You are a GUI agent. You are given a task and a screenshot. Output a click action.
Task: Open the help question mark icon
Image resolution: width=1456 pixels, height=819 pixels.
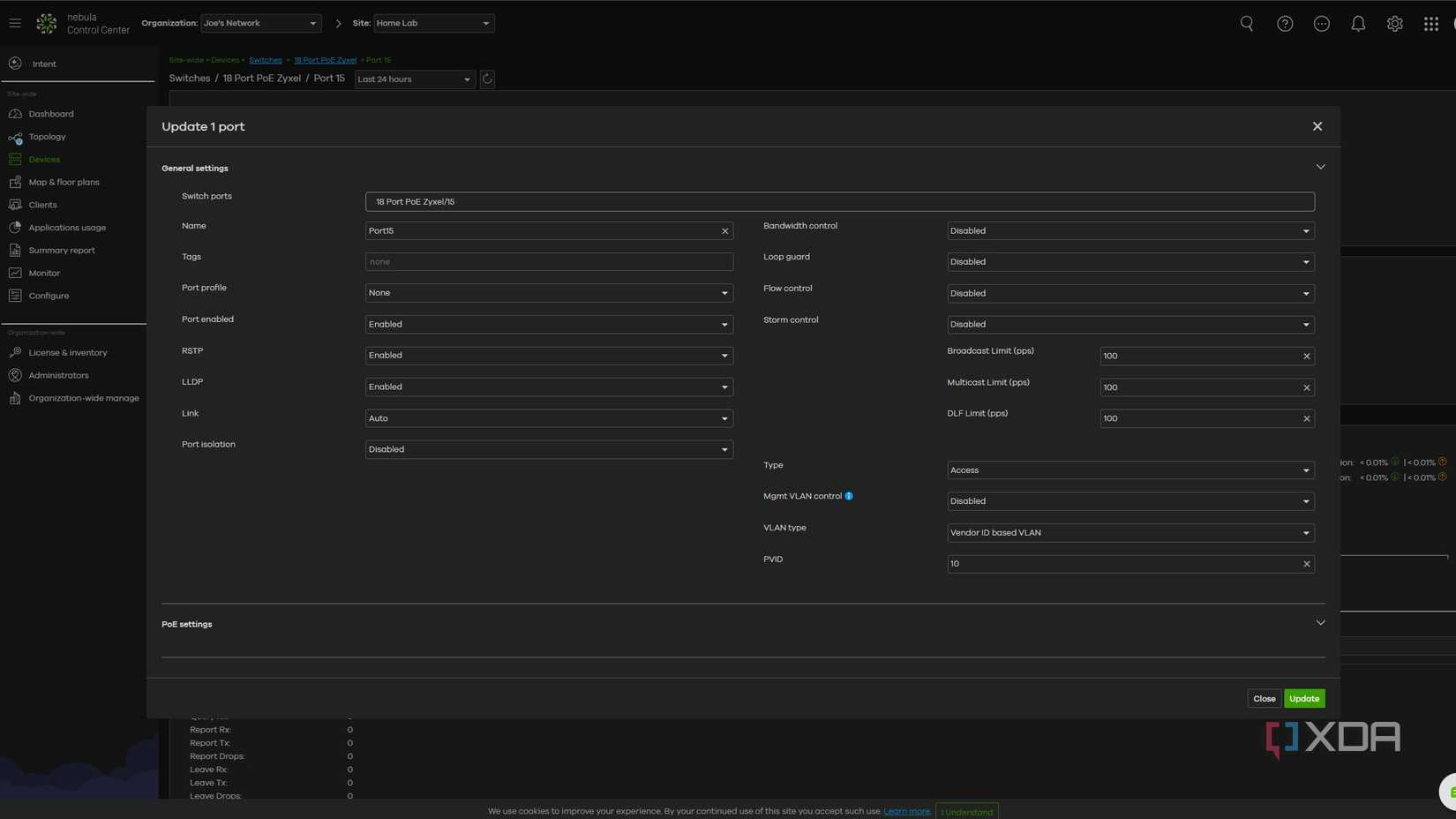click(x=1285, y=24)
